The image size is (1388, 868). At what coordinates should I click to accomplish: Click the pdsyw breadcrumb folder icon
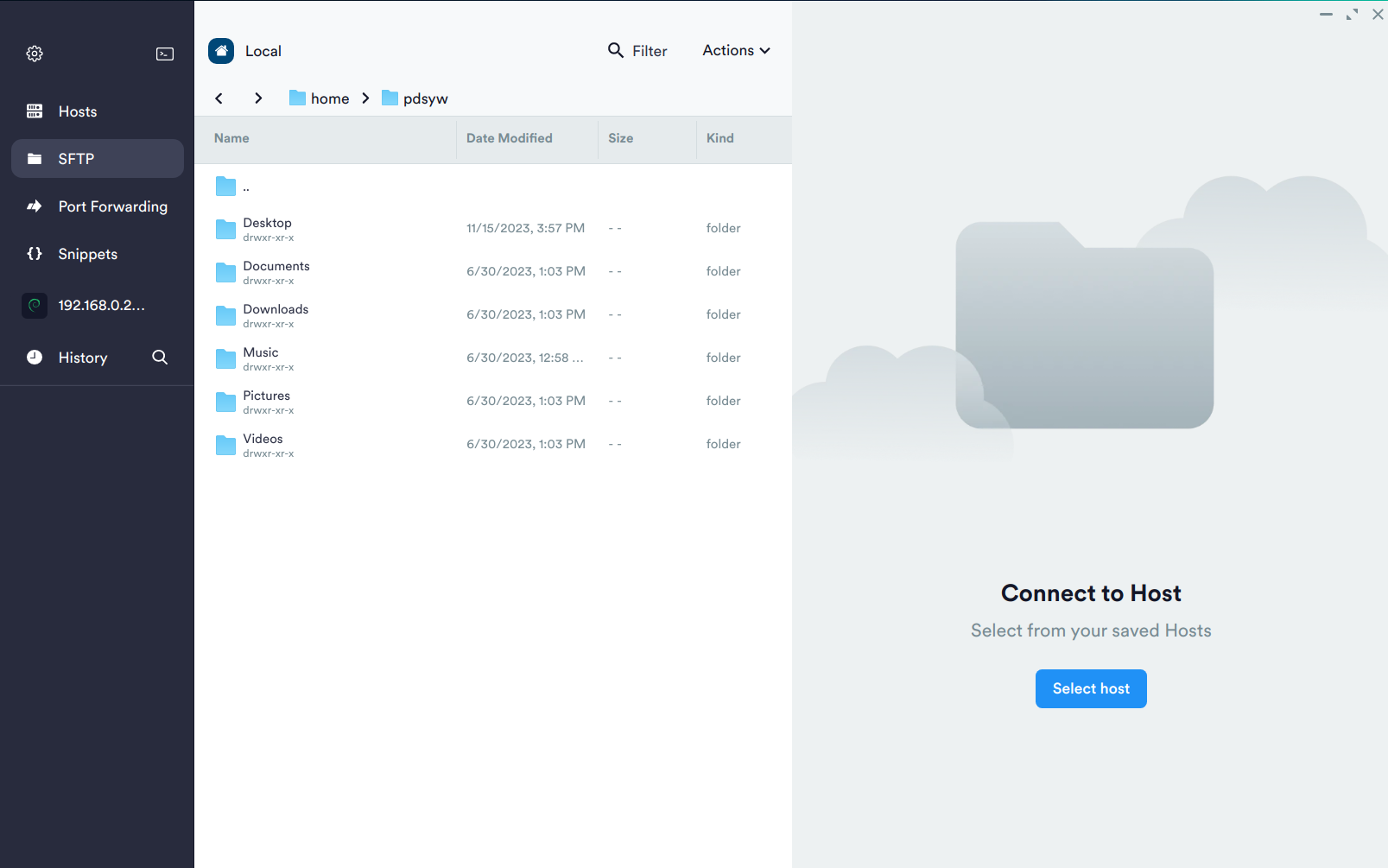click(390, 98)
